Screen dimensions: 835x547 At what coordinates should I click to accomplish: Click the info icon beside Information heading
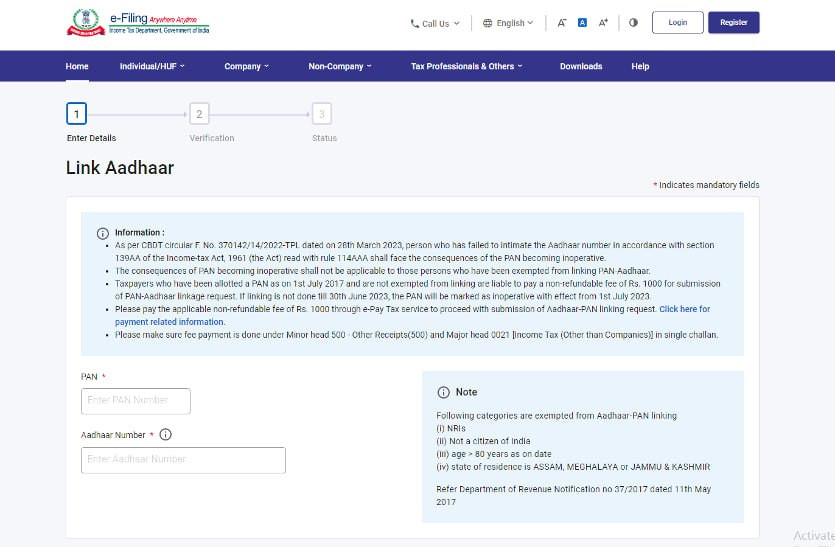coord(103,233)
